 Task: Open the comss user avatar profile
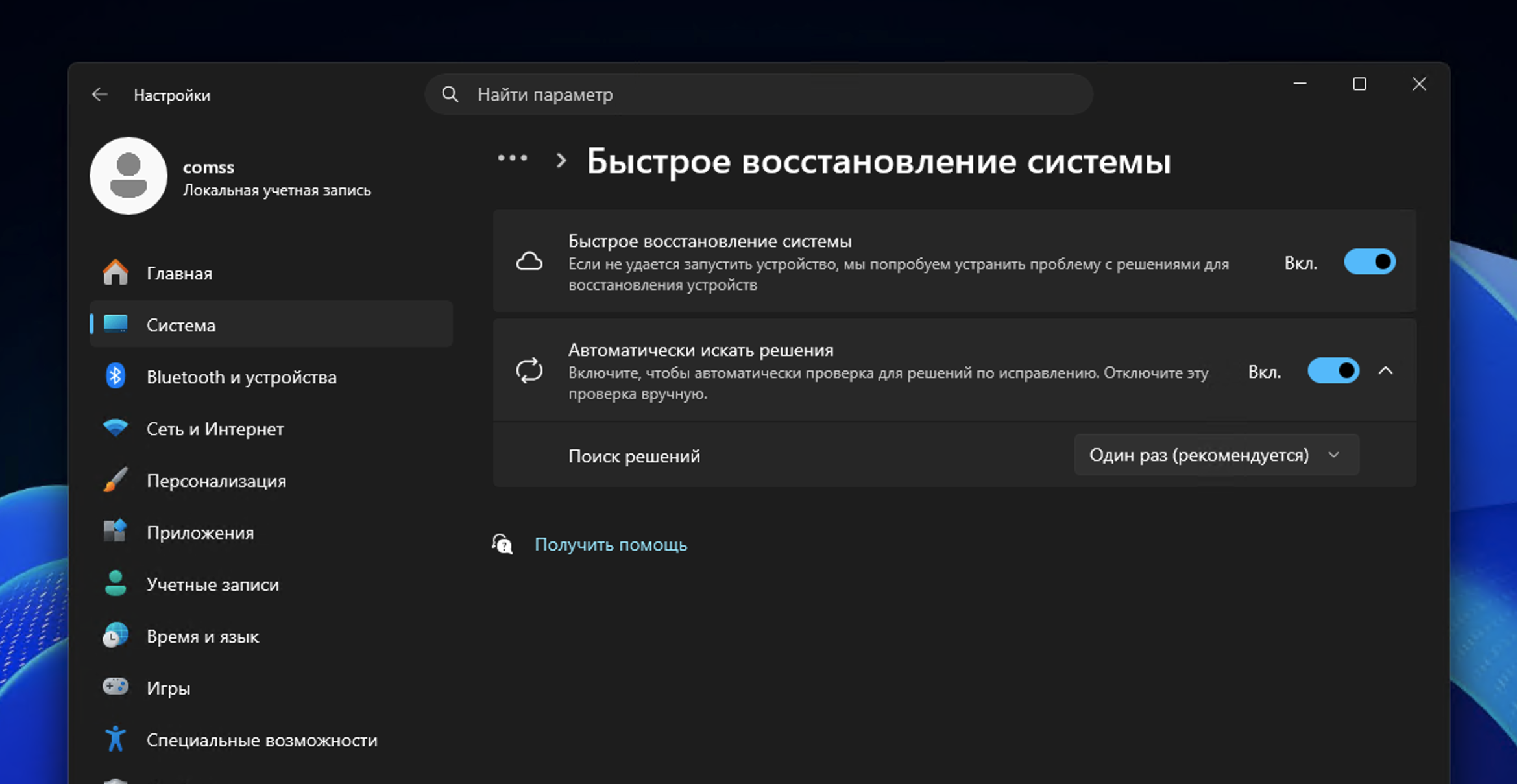128,176
